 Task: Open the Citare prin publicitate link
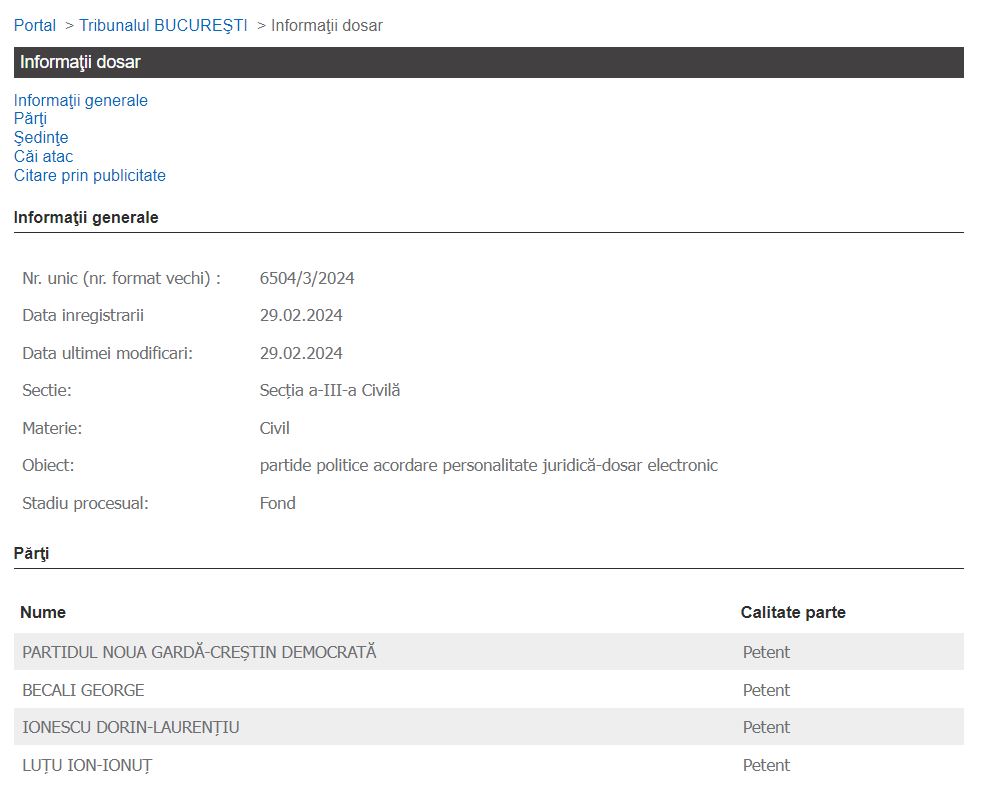point(90,176)
